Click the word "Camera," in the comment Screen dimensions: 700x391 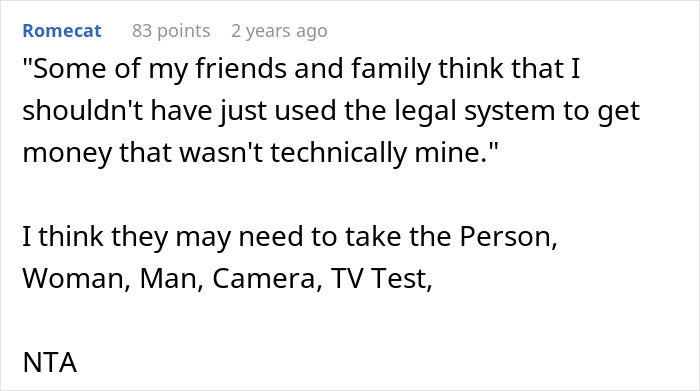(x=267, y=279)
